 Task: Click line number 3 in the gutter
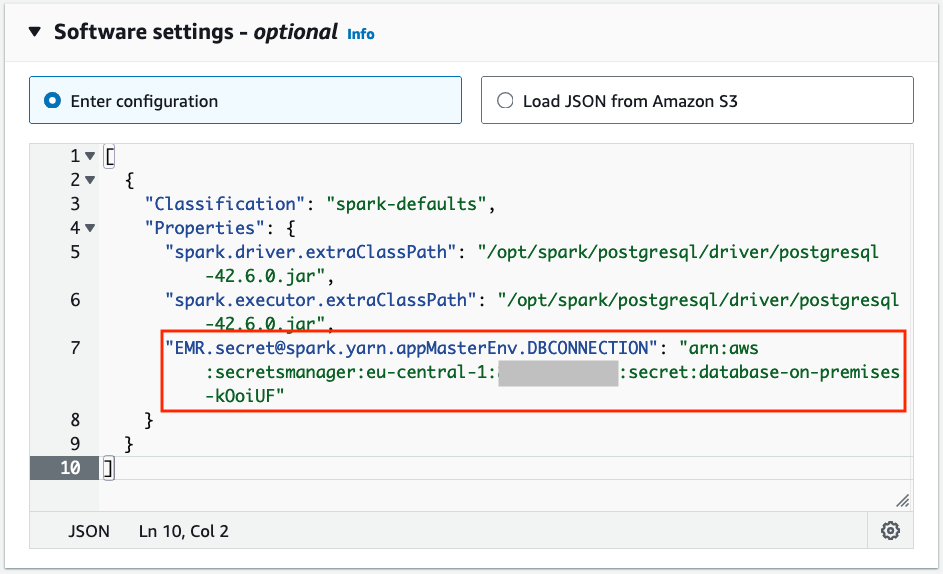pos(74,204)
